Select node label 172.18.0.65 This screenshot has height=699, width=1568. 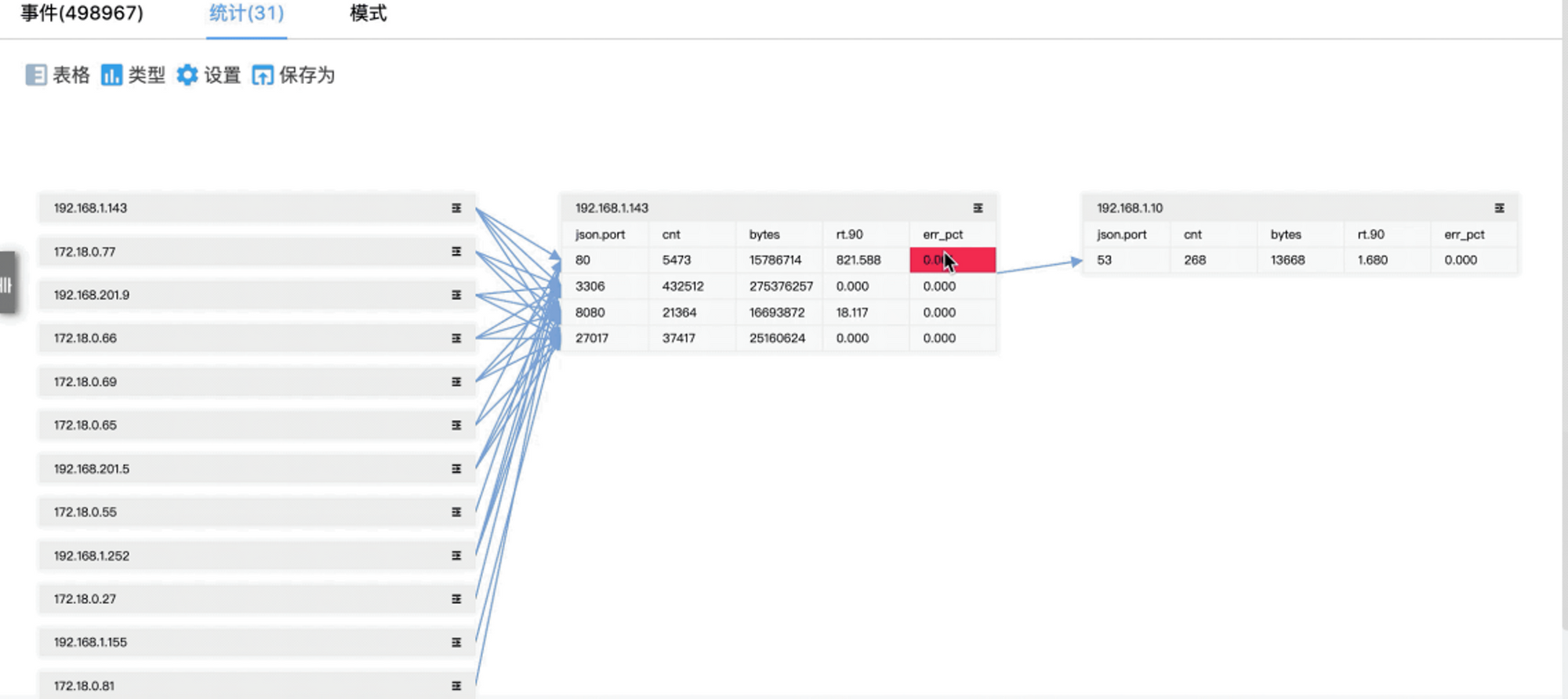[x=85, y=426]
